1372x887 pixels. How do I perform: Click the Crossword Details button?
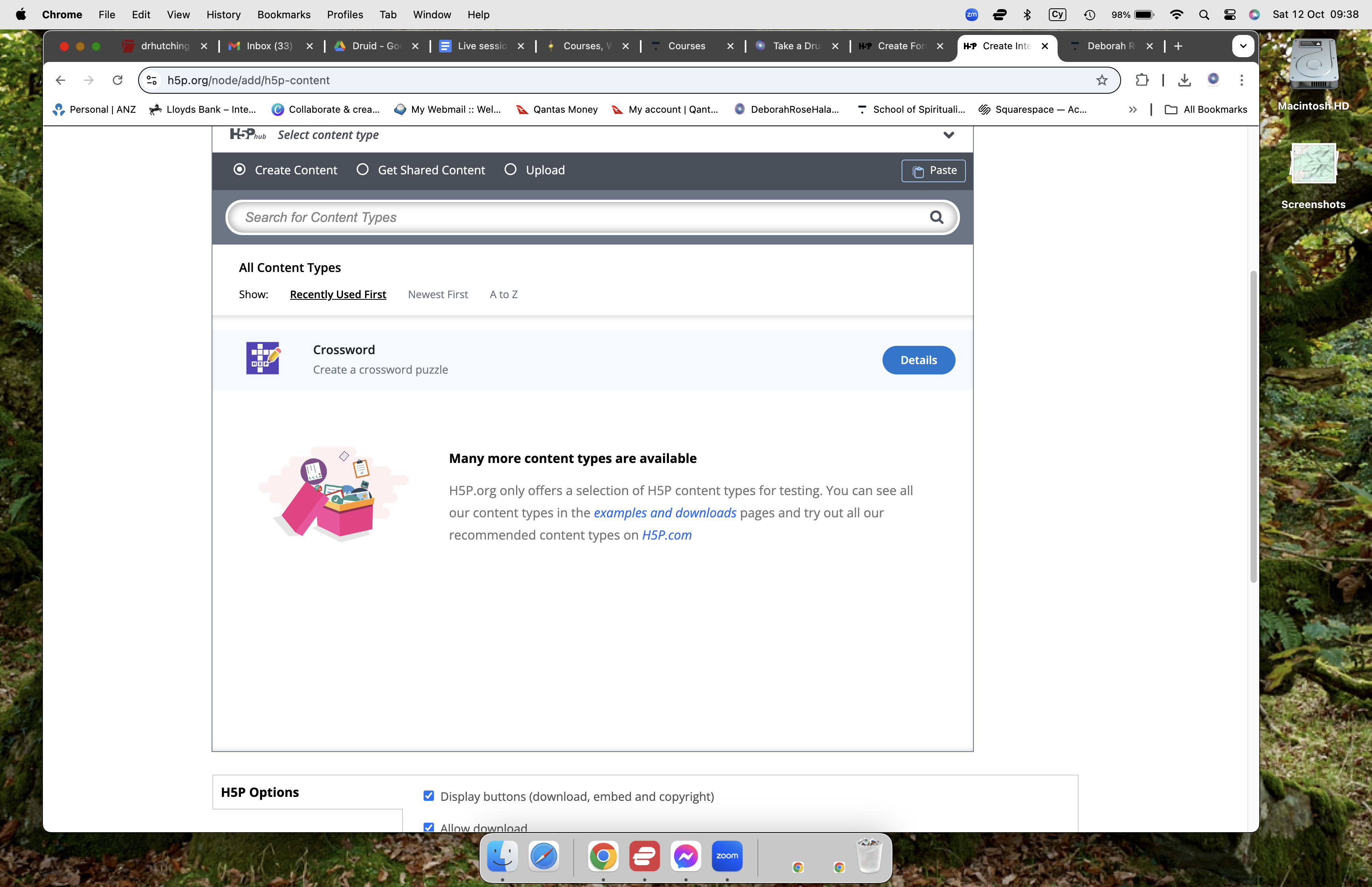918,360
